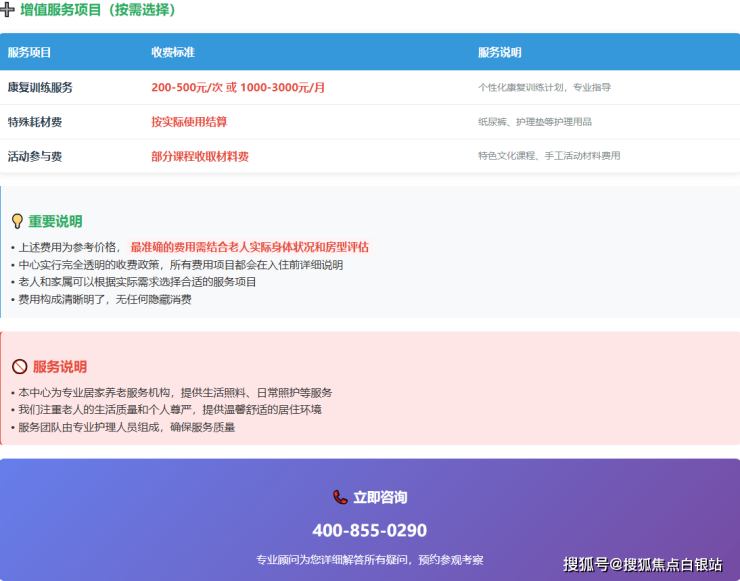Select the 活动参与费 row label

coord(35,156)
